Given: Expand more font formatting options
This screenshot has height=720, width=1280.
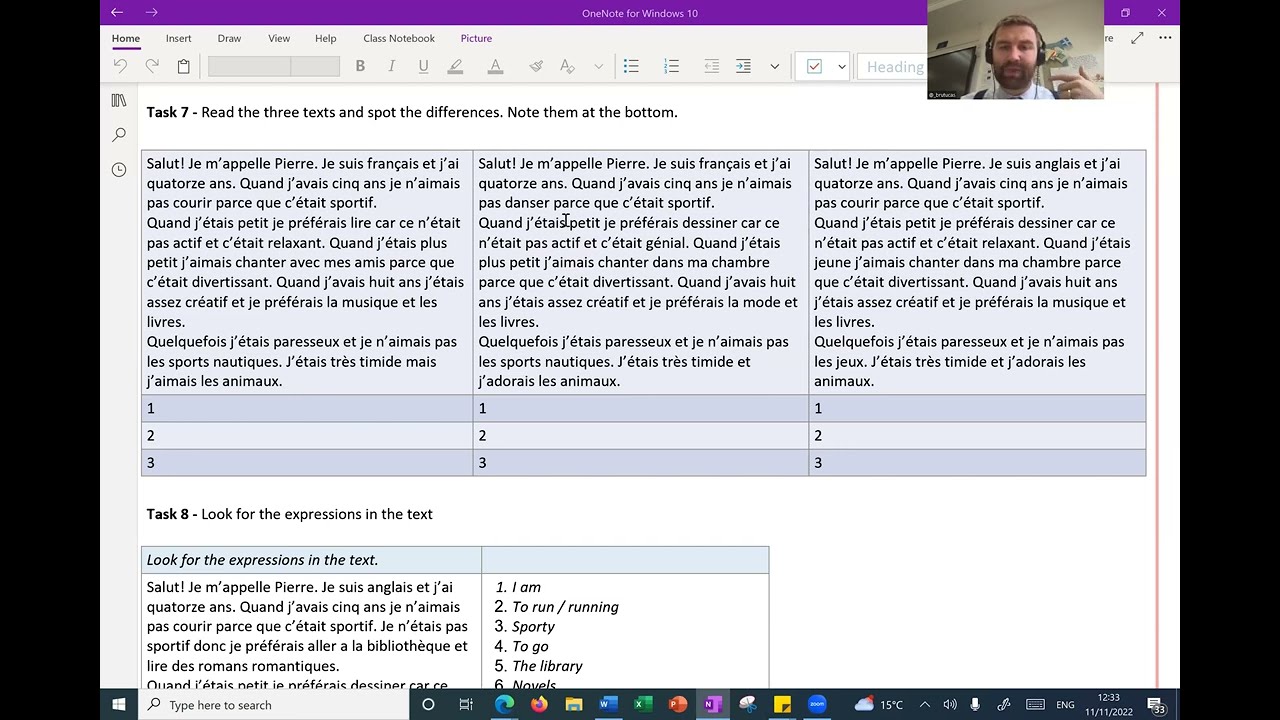Looking at the screenshot, I should (599, 66).
